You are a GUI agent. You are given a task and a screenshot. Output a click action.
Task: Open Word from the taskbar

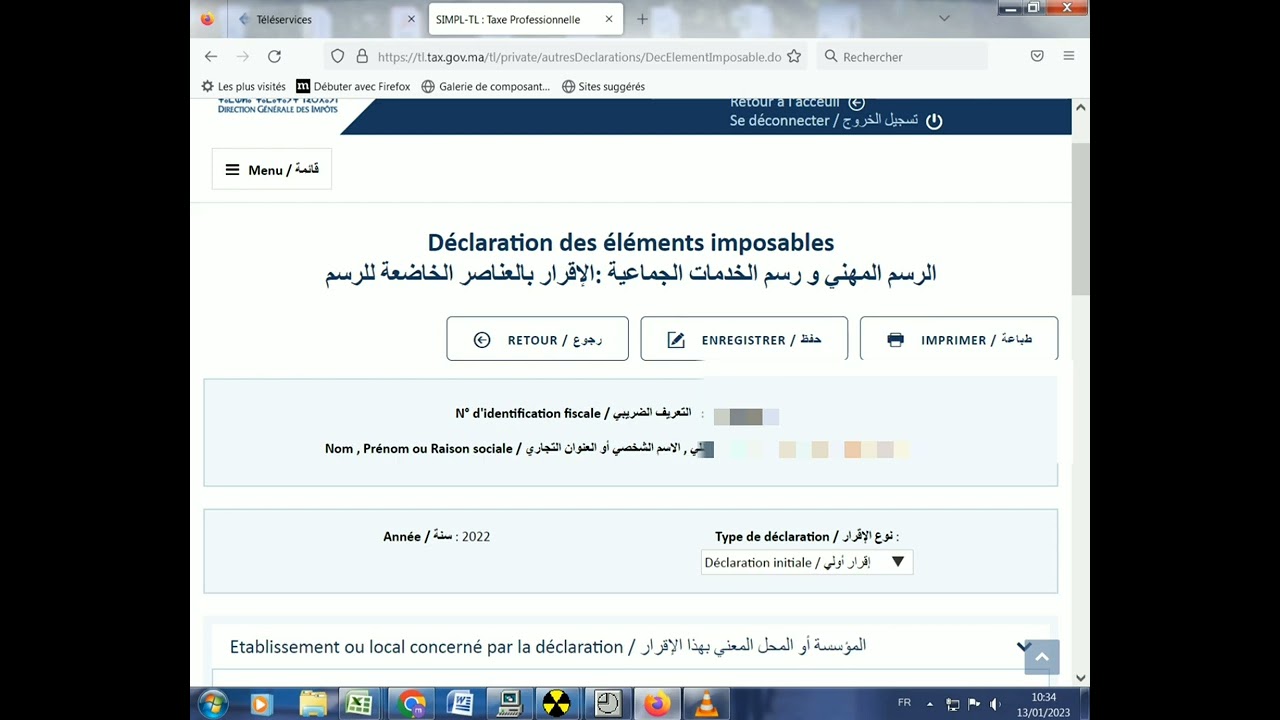point(460,704)
